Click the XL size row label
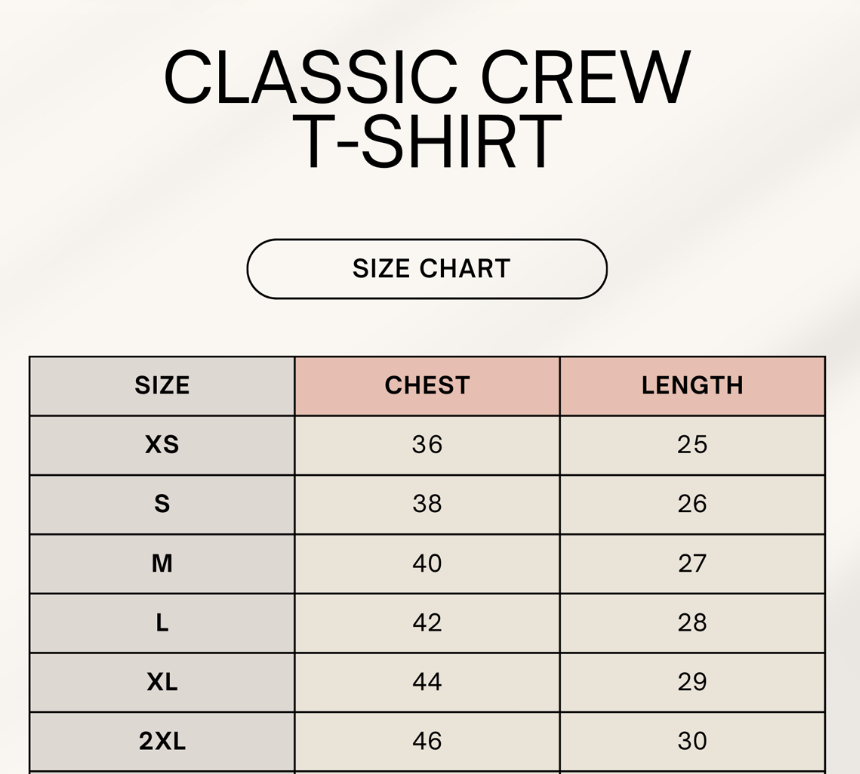Image resolution: width=860 pixels, height=774 pixels. [x=162, y=682]
